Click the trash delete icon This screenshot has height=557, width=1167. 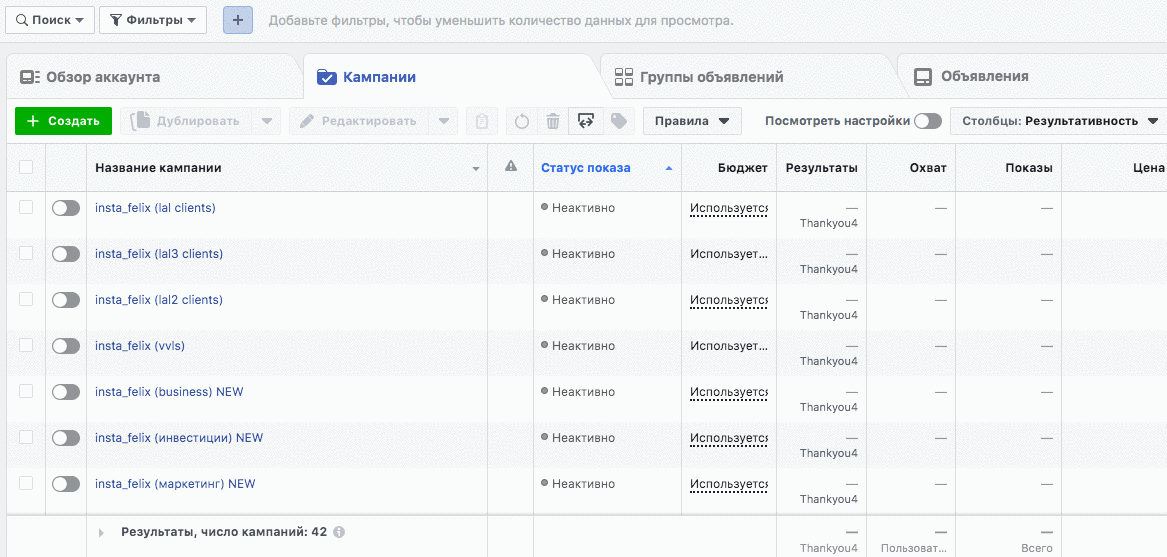pyautogui.click(x=553, y=121)
